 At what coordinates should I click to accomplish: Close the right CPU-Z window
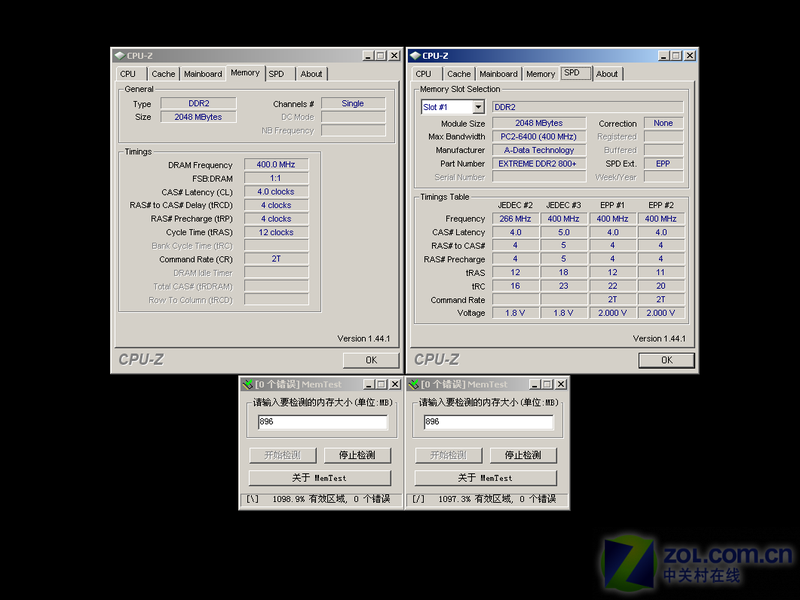point(690,56)
